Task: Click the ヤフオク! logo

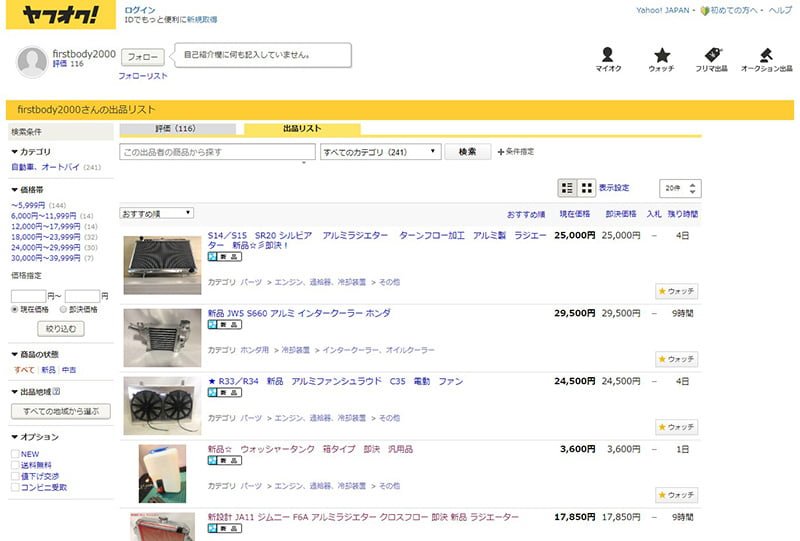Action: [x=61, y=15]
